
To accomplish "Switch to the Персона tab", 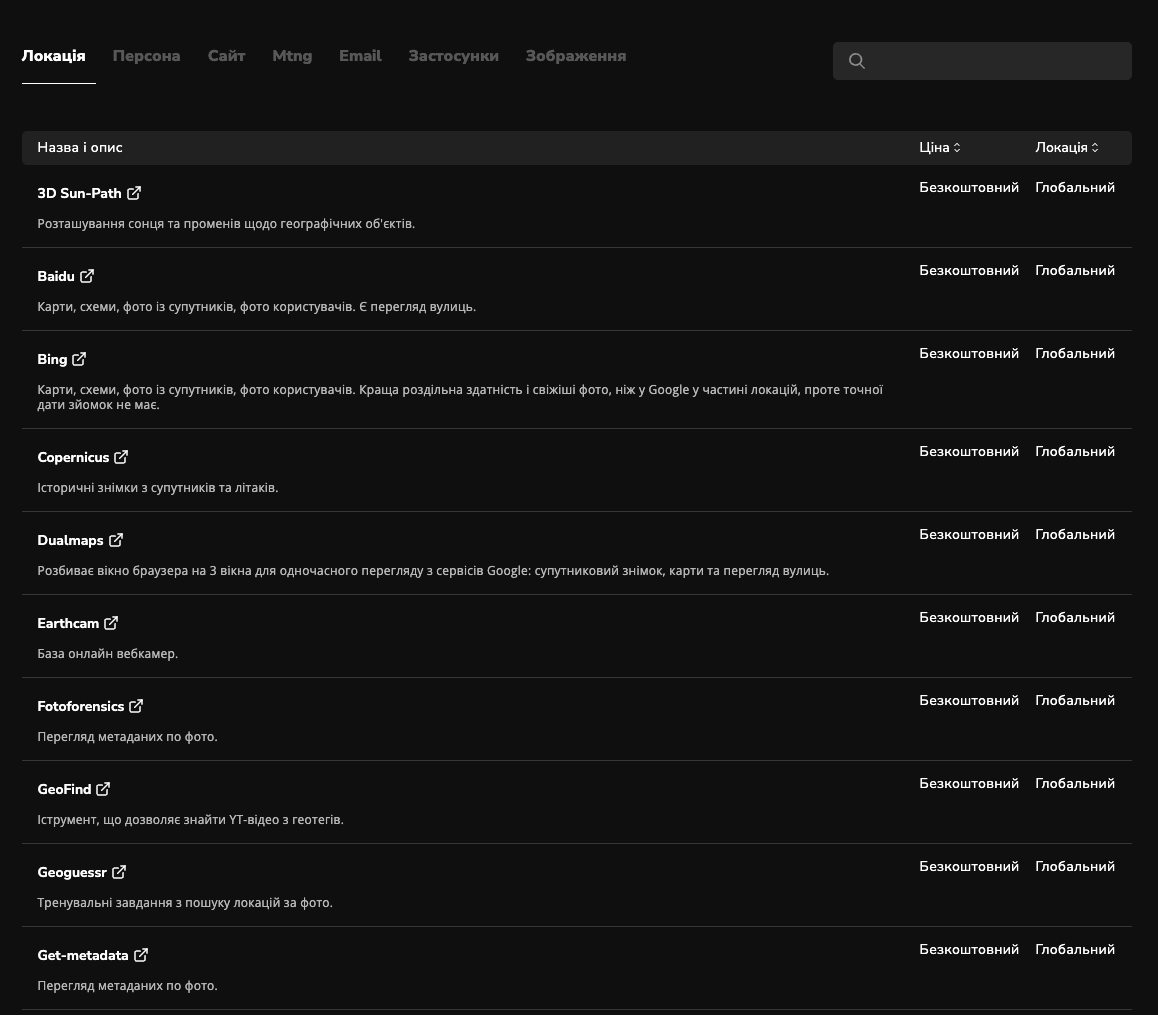I will (x=146, y=56).
